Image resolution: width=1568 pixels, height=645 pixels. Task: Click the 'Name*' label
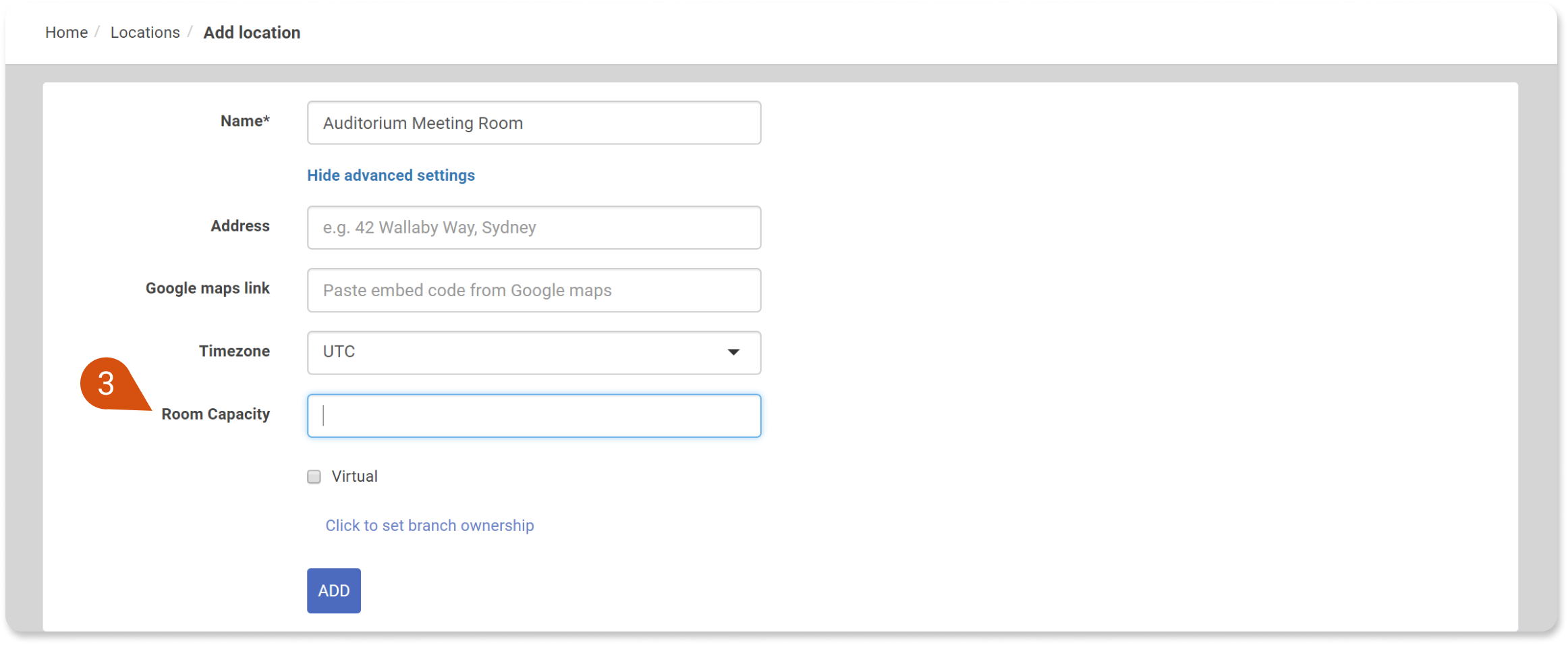point(245,121)
